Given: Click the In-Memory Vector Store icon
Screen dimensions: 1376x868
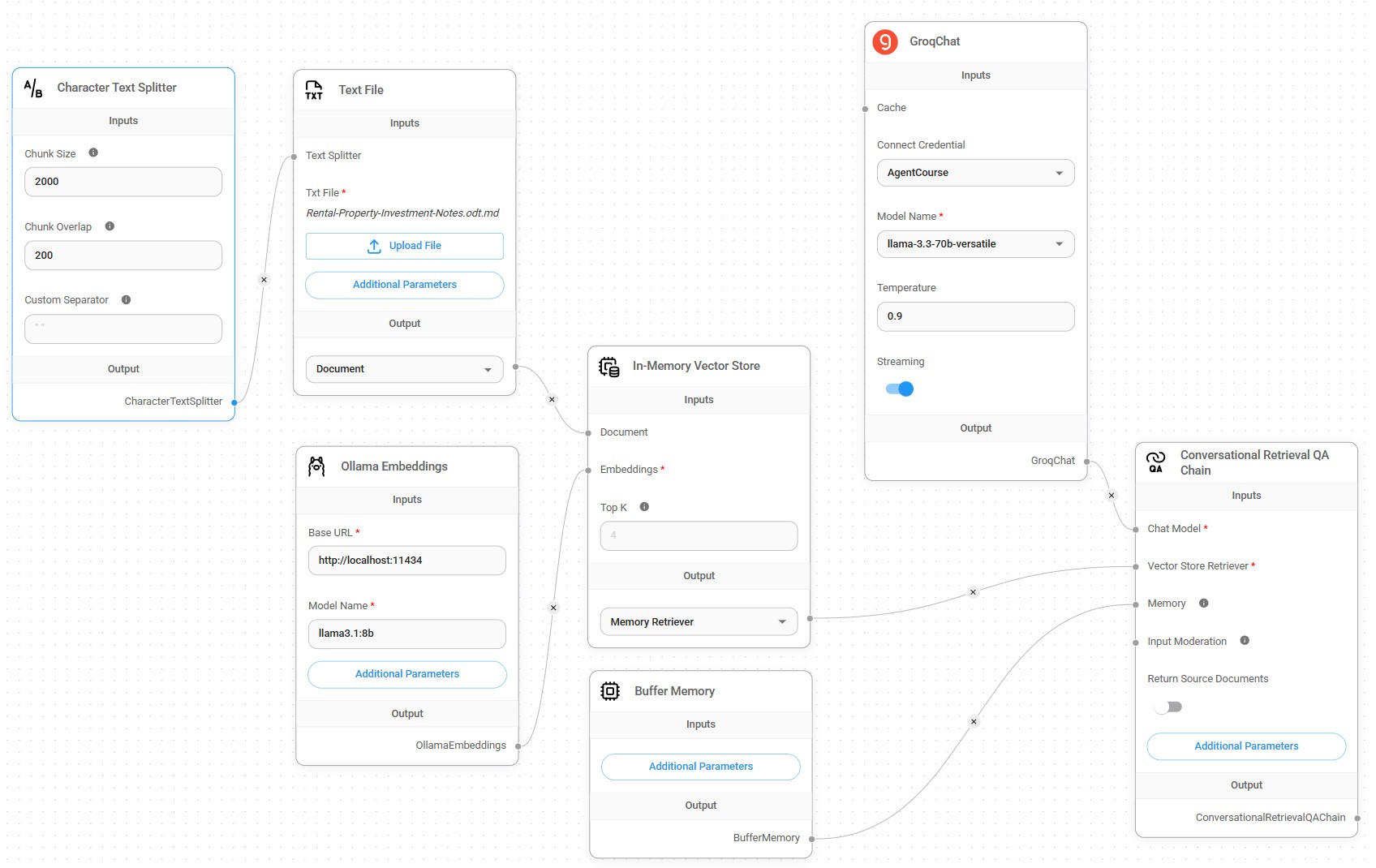Looking at the screenshot, I should pos(608,367).
